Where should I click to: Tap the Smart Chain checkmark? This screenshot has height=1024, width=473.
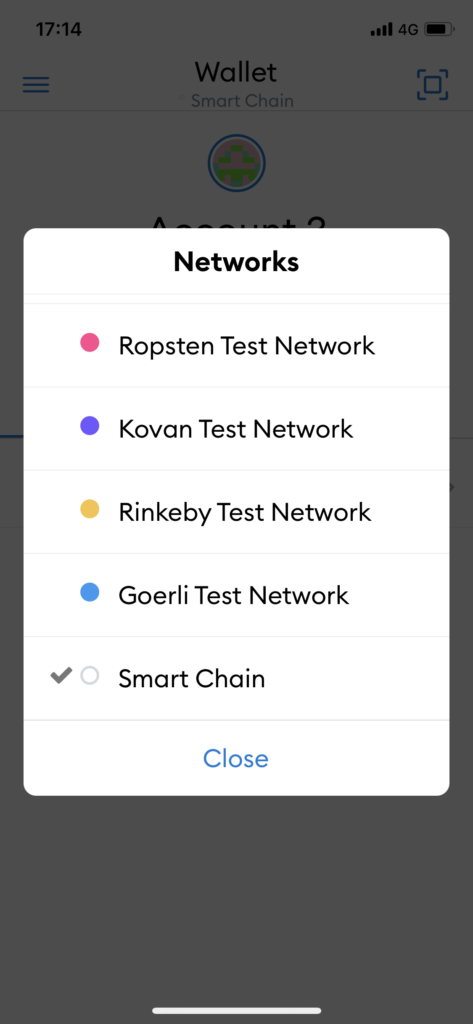(61, 675)
